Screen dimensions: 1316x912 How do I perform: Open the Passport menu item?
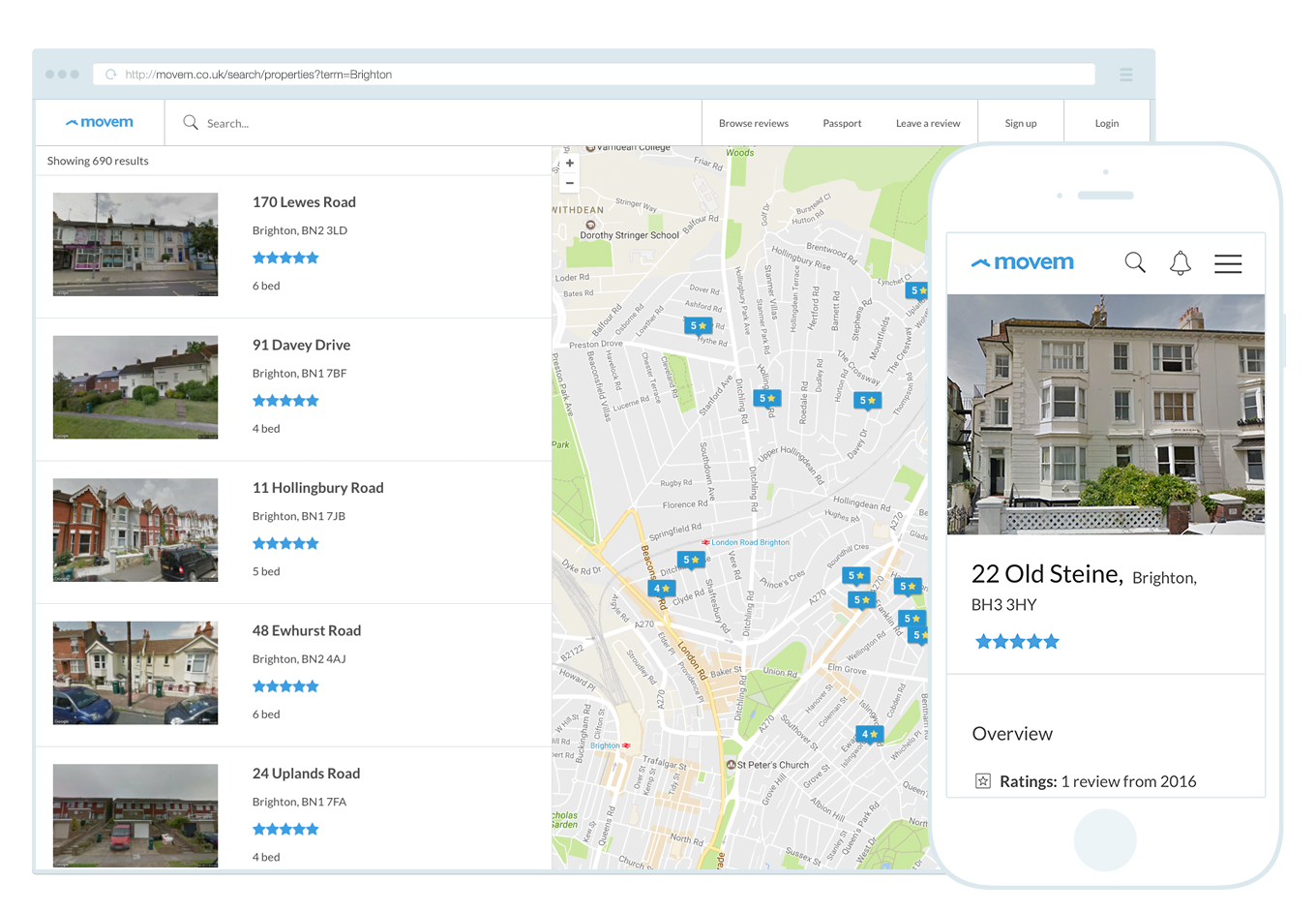pos(842,123)
